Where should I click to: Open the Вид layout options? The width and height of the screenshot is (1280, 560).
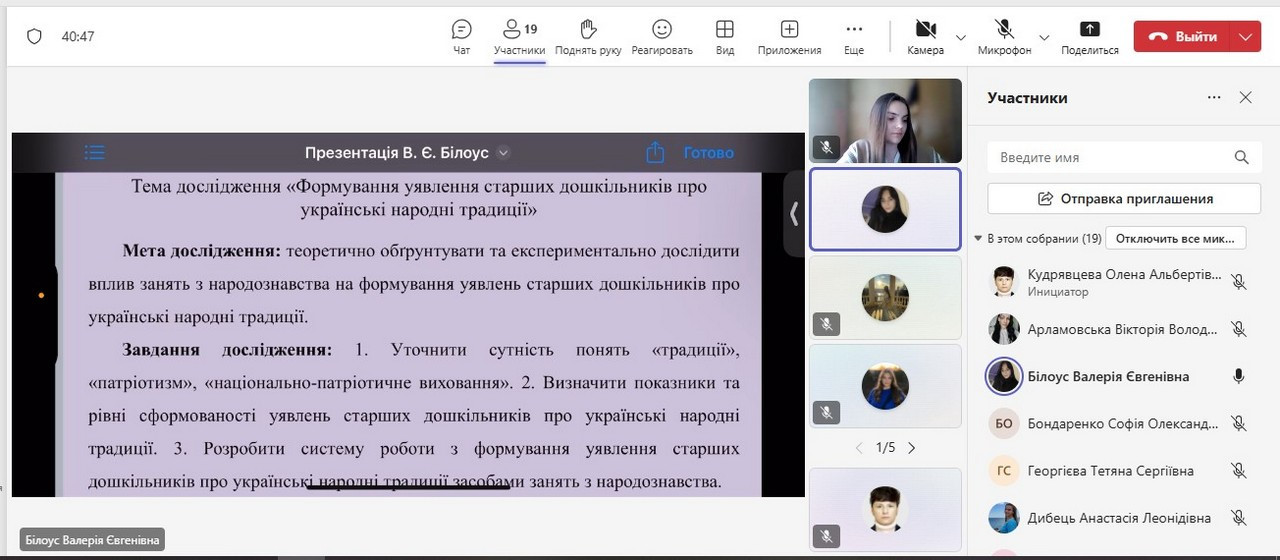(725, 36)
